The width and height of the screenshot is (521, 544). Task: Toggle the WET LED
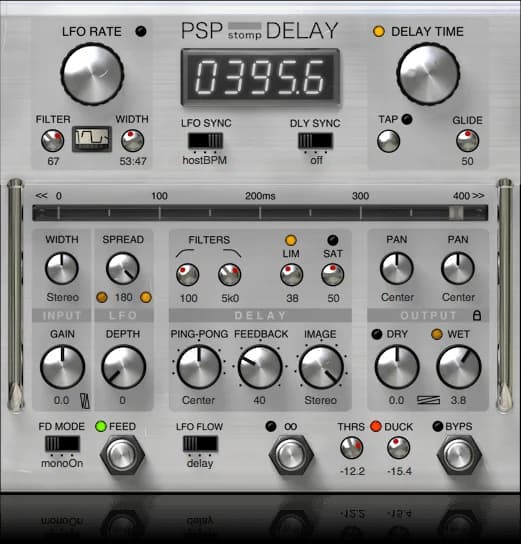(x=437, y=334)
